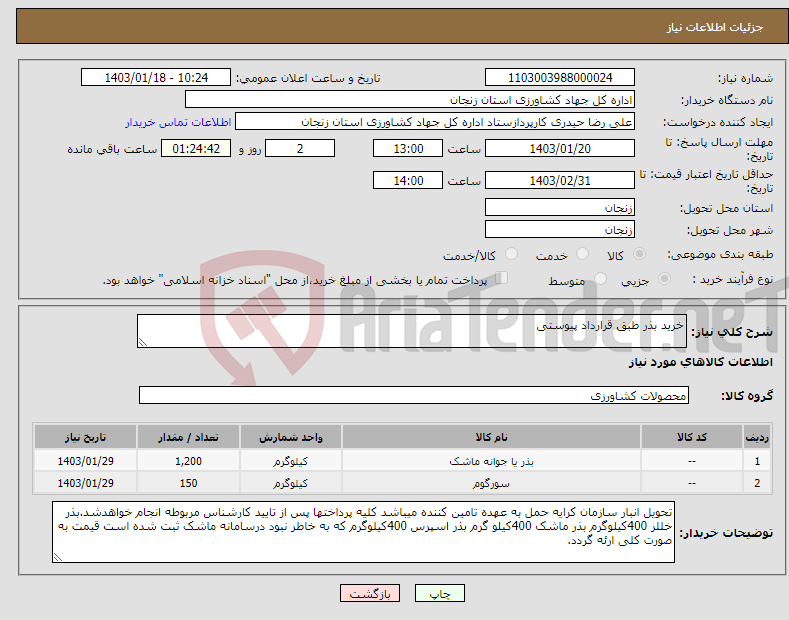Click the remaining days field showing 2
789x620 pixels.
coord(300,148)
